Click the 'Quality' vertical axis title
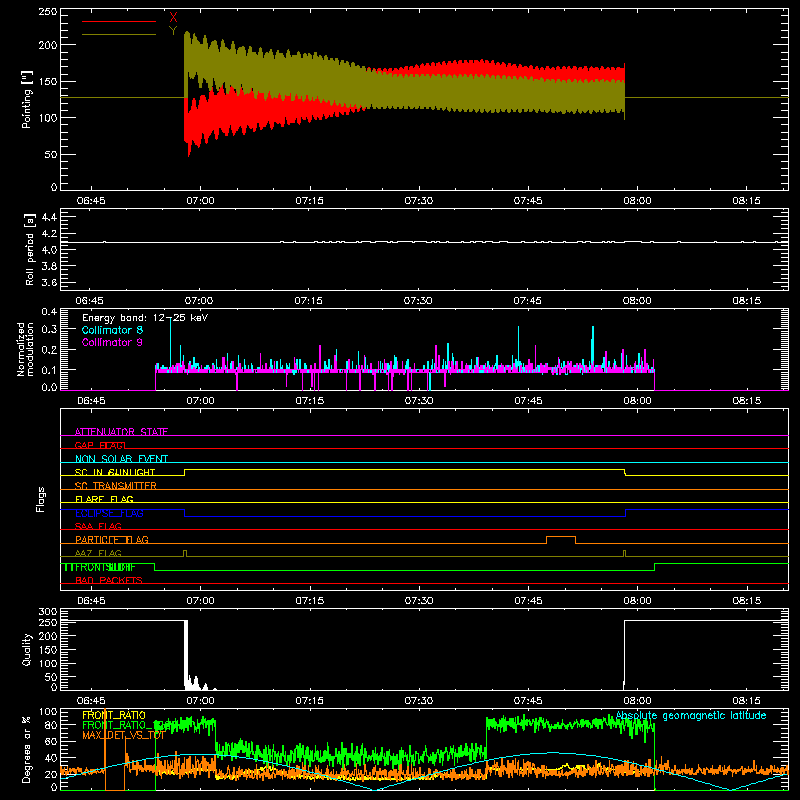This screenshot has width=800, height=800. click(x=27, y=649)
